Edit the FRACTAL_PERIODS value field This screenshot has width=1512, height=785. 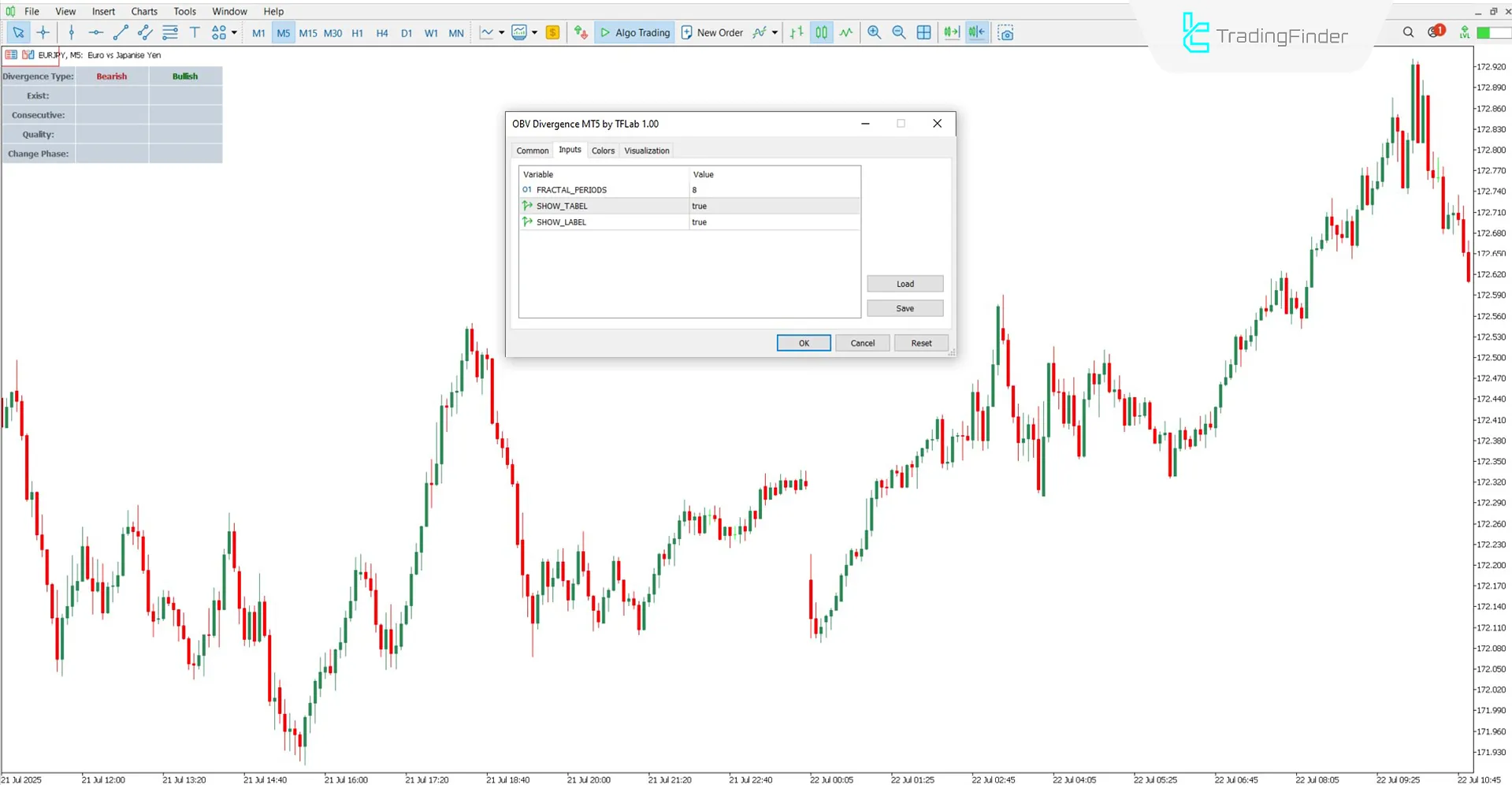775,190
